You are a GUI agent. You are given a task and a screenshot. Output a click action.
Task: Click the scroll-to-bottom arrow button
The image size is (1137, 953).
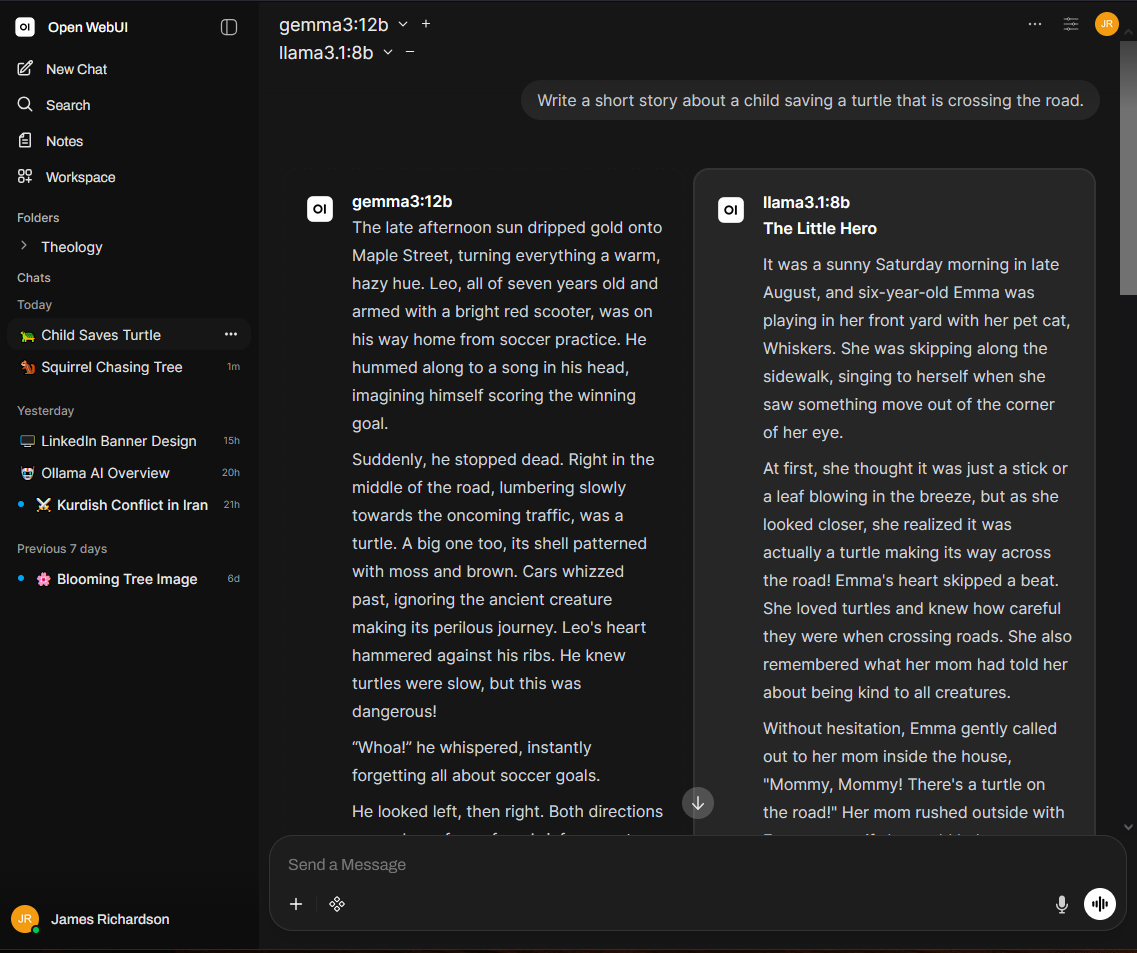pos(698,803)
